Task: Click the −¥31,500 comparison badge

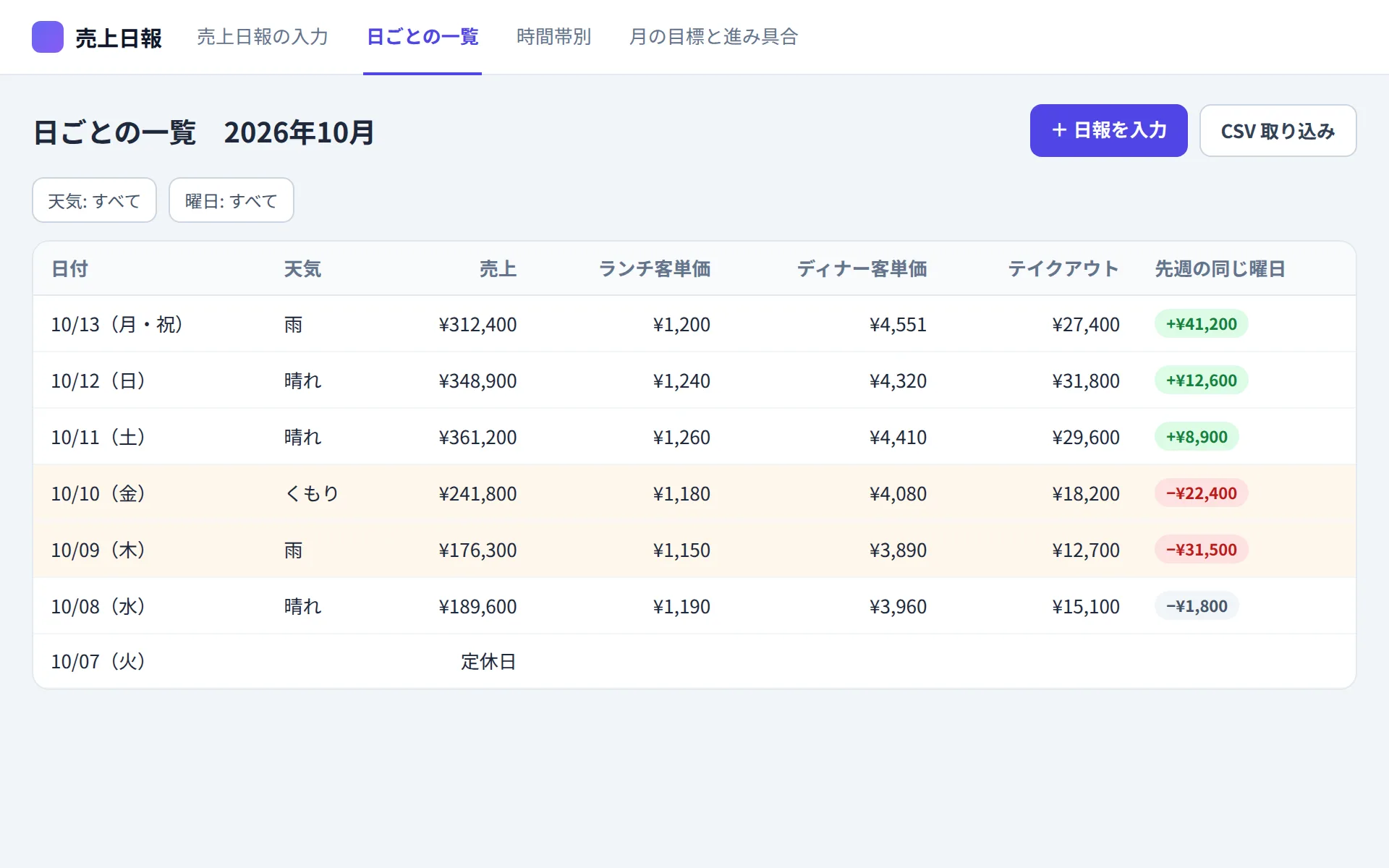Action: point(1201,550)
